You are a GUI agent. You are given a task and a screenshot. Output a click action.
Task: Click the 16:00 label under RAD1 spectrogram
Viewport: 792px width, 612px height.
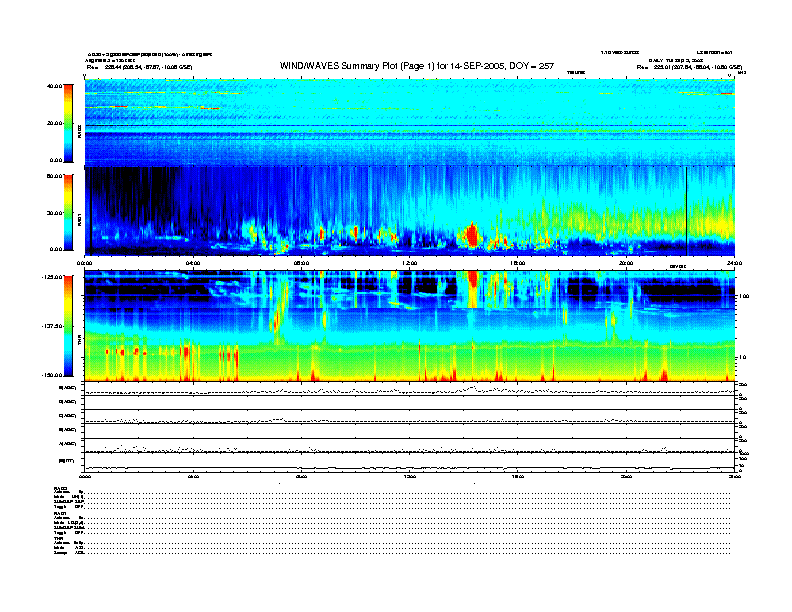(518, 263)
